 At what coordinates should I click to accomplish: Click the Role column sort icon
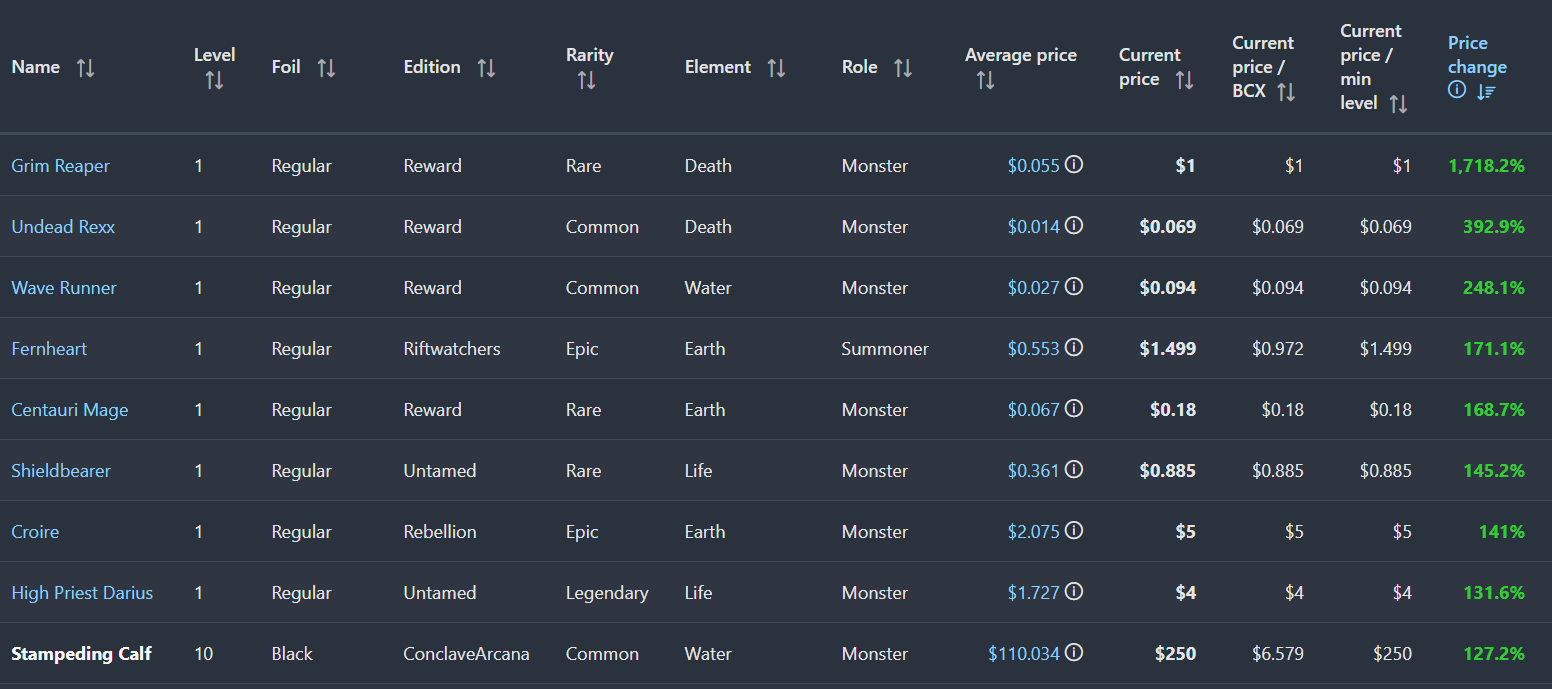tap(903, 68)
